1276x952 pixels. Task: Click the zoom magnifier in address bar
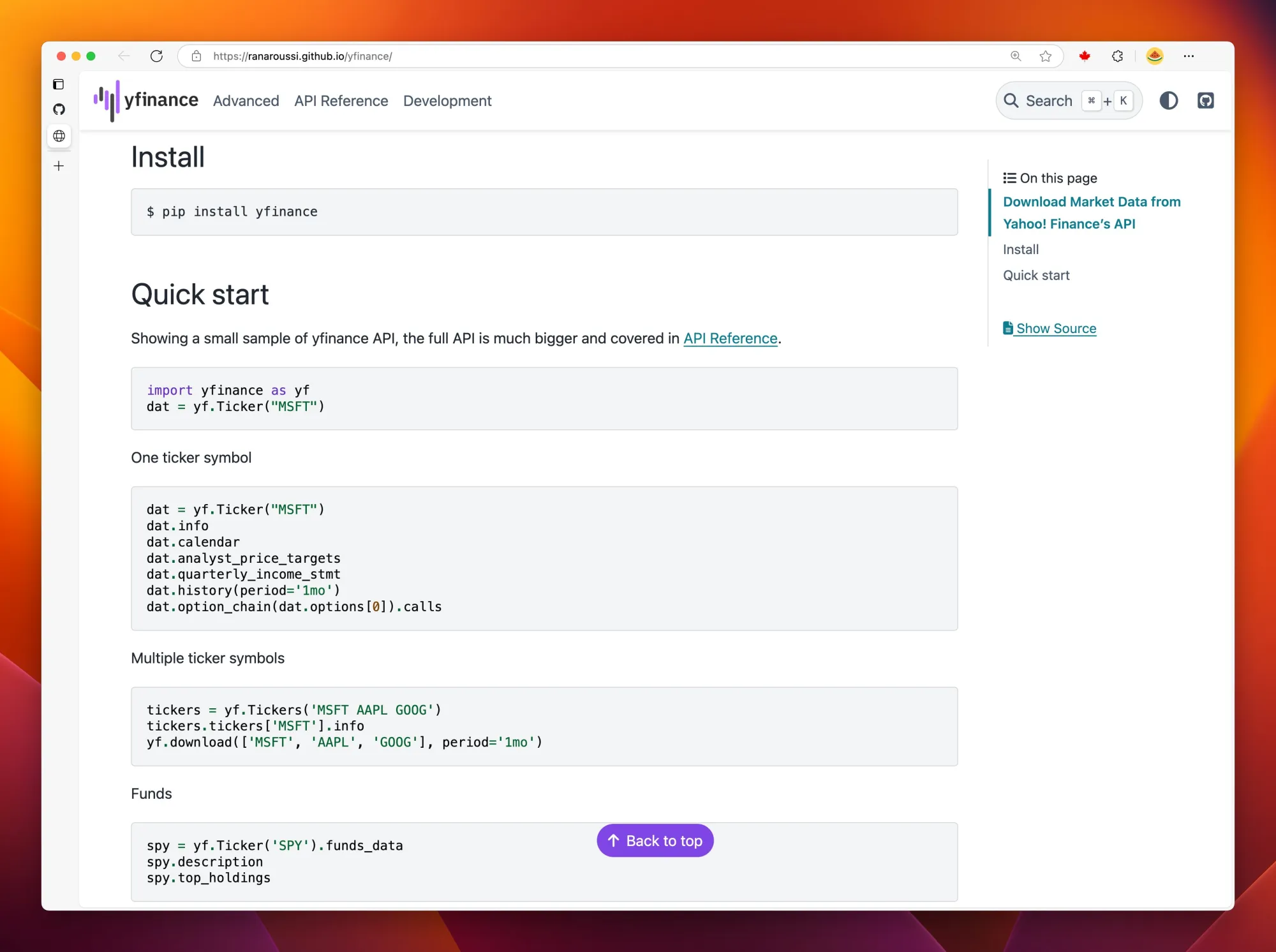[1016, 56]
